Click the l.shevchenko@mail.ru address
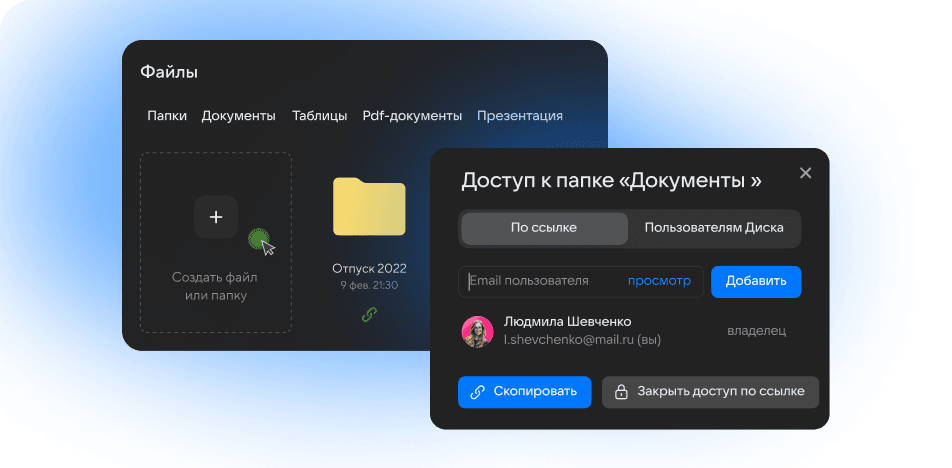 coord(569,340)
